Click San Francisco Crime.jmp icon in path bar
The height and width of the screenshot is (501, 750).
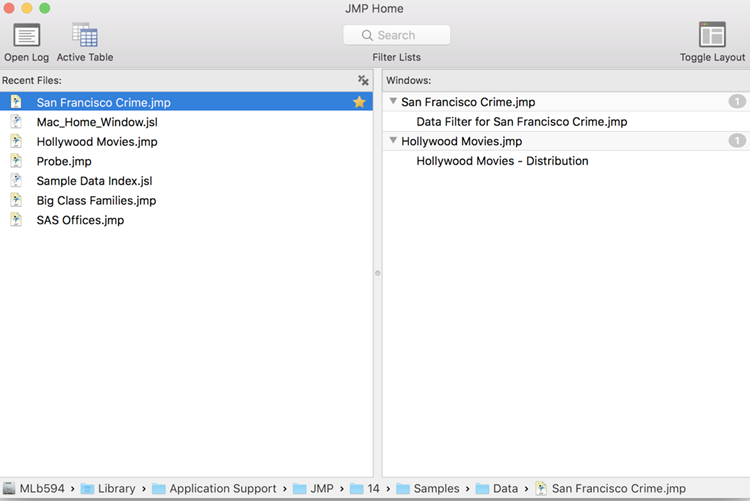point(541,489)
